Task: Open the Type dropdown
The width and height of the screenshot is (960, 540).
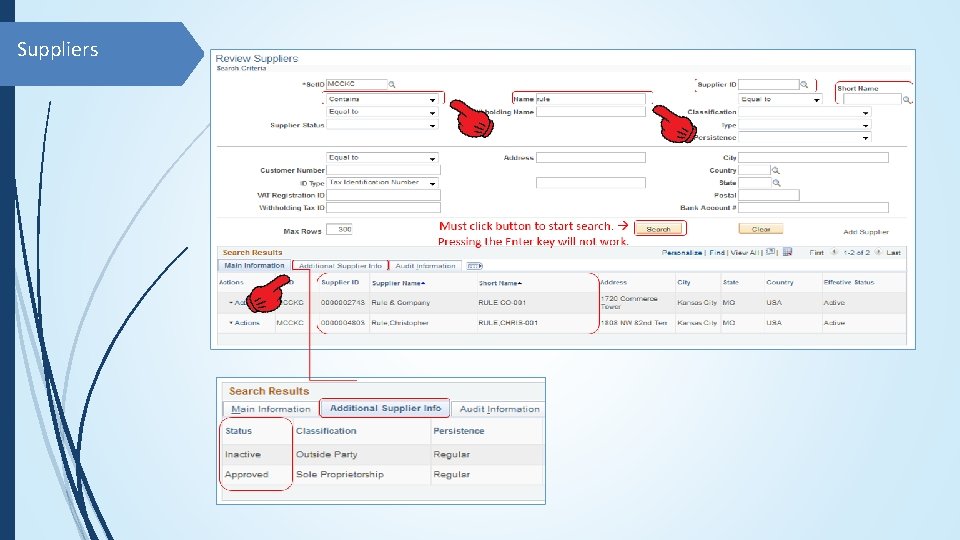Action: coord(804,125)
